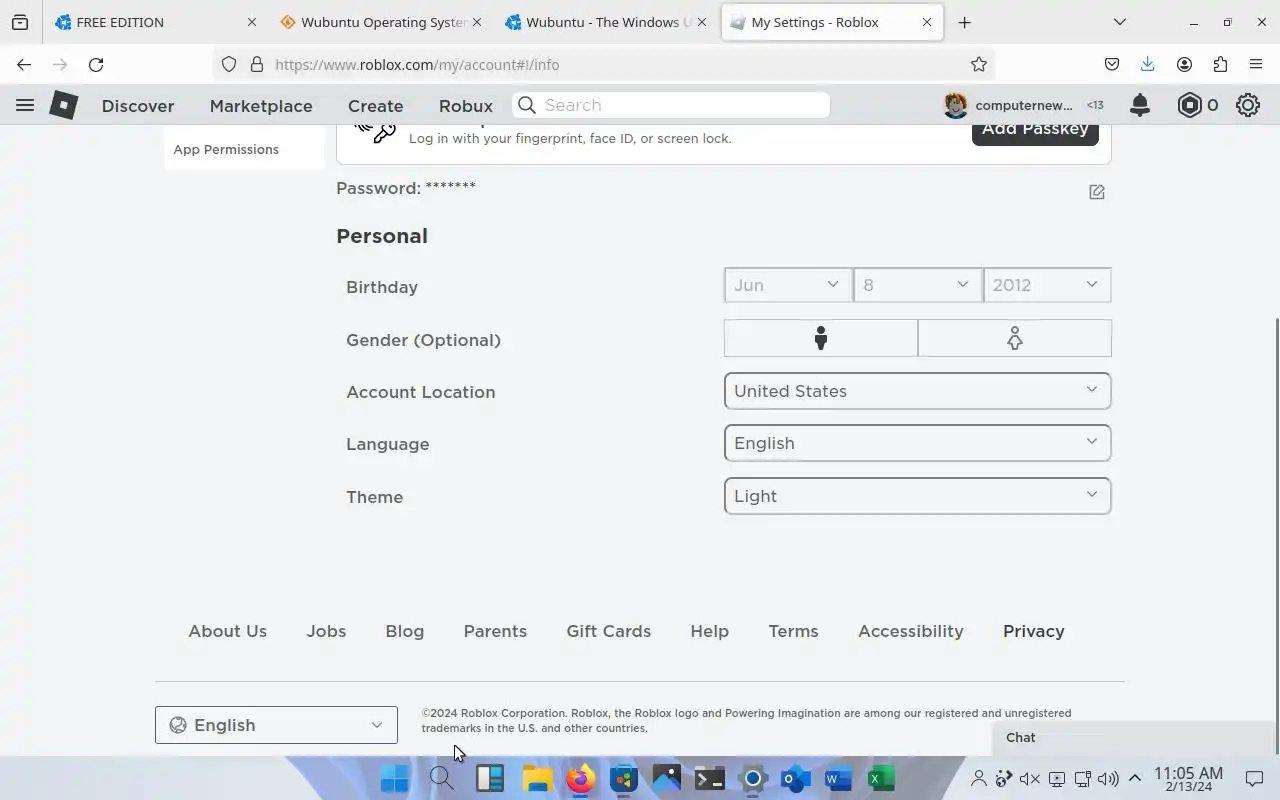Open the Chat panel bar
The height and width of the screenshot is (800, 1280).
(x=1132, y=738)
